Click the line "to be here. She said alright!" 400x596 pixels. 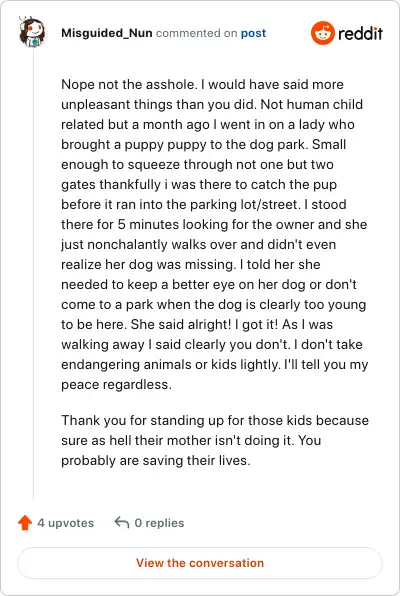tap(197, 324)
